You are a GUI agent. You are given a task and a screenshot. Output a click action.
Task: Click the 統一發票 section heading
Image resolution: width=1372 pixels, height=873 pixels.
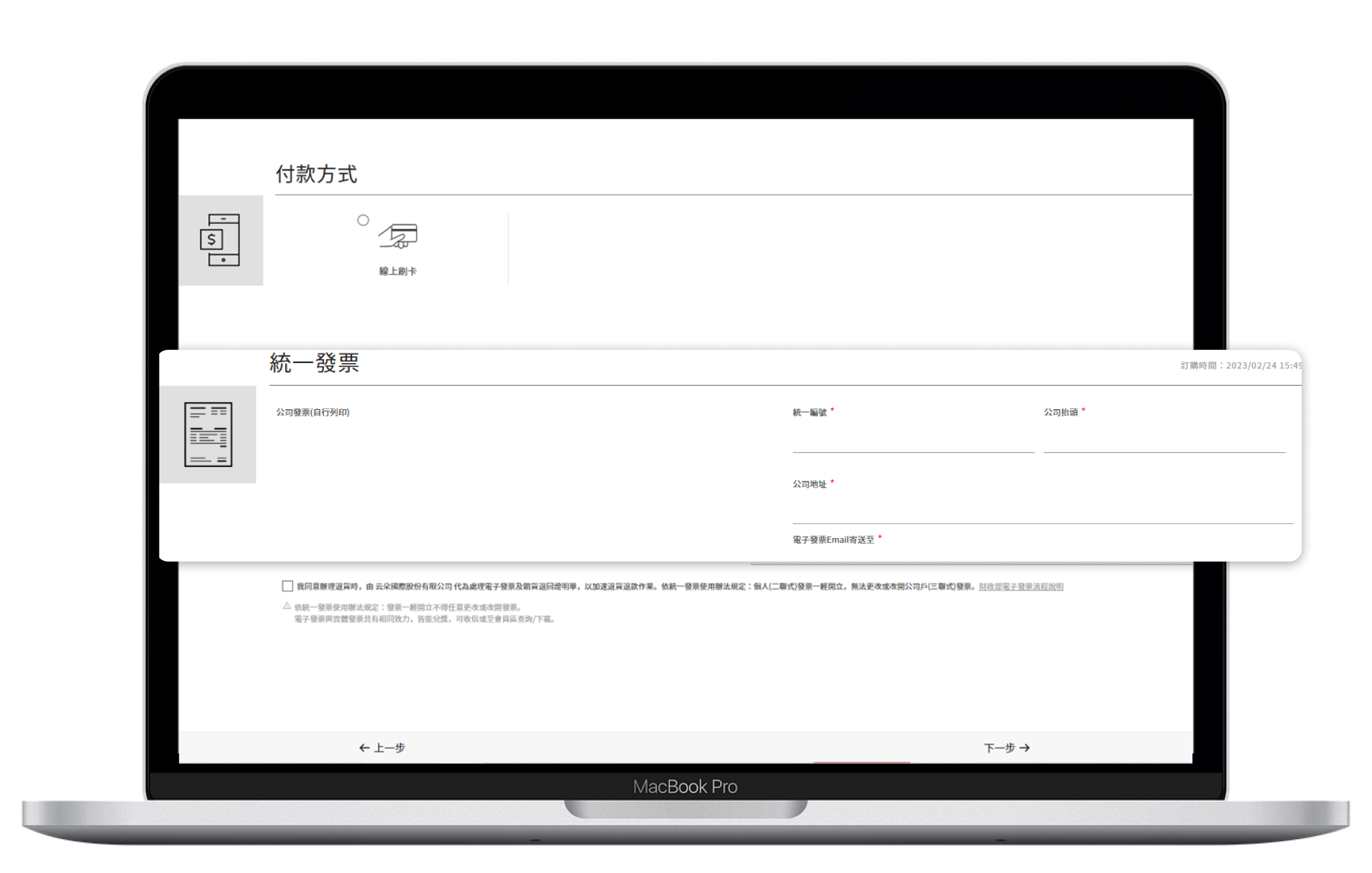314,363
